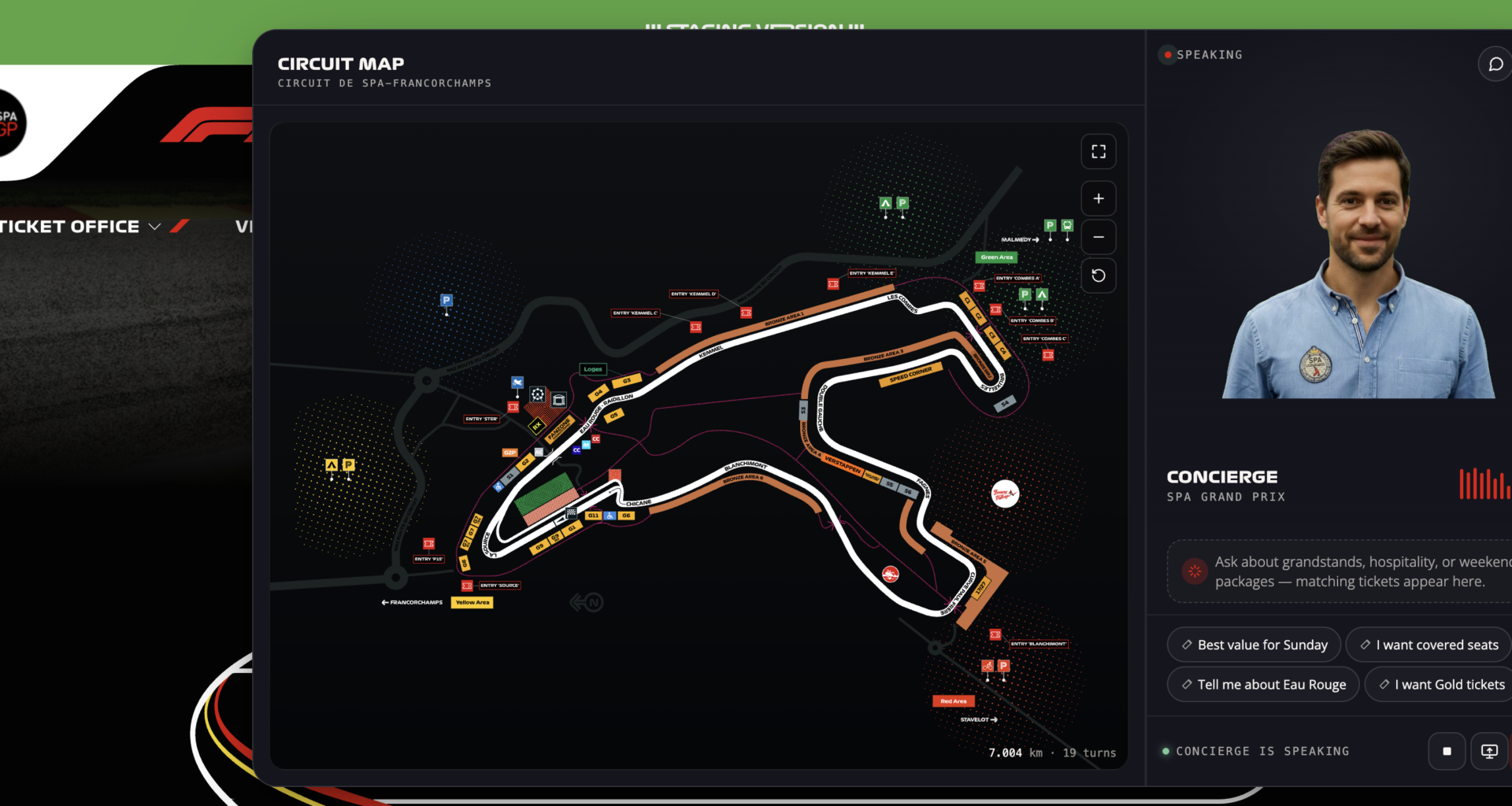Select the Red Area label

point(954,701)
